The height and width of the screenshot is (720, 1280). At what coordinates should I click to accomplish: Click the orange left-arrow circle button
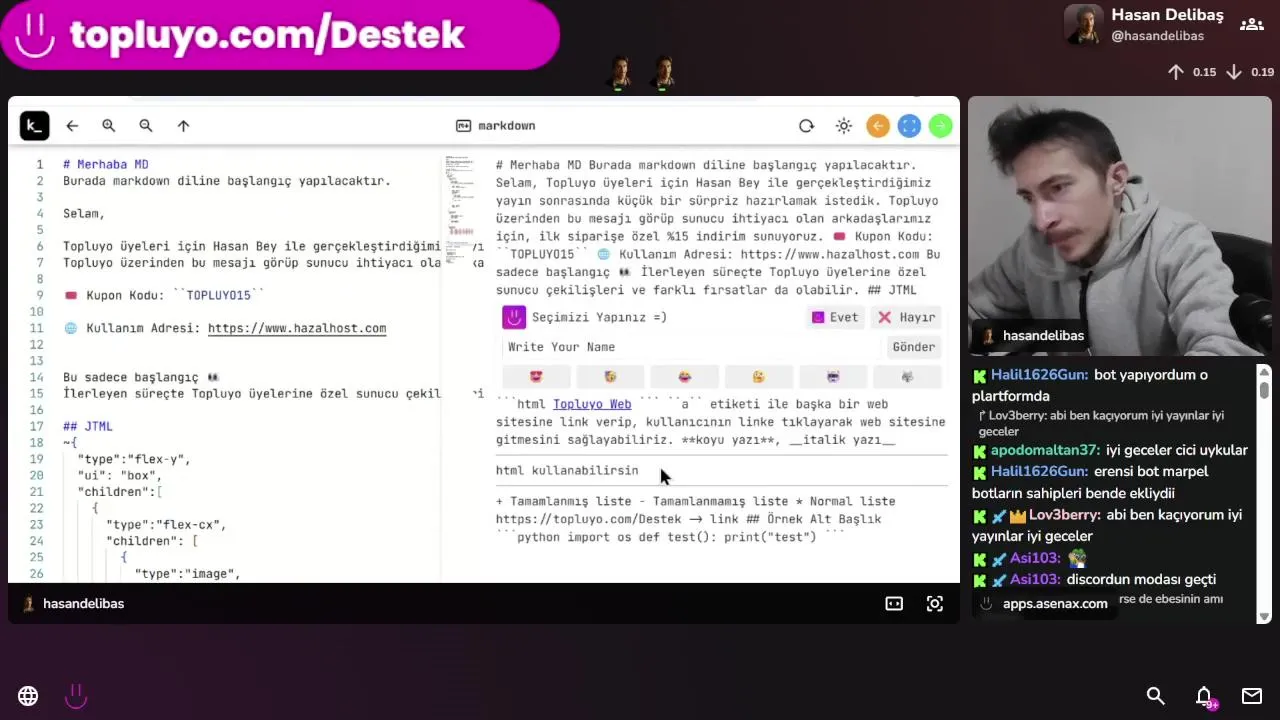coord(878,126)
